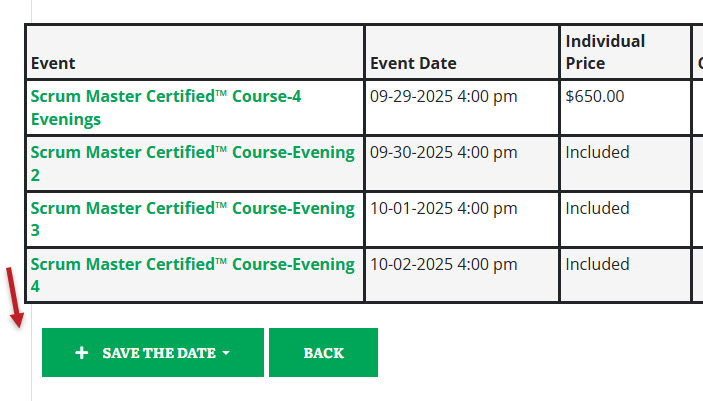Click the Event Date column header
Screen dimensions: 703x401
[x=413, y=63]
